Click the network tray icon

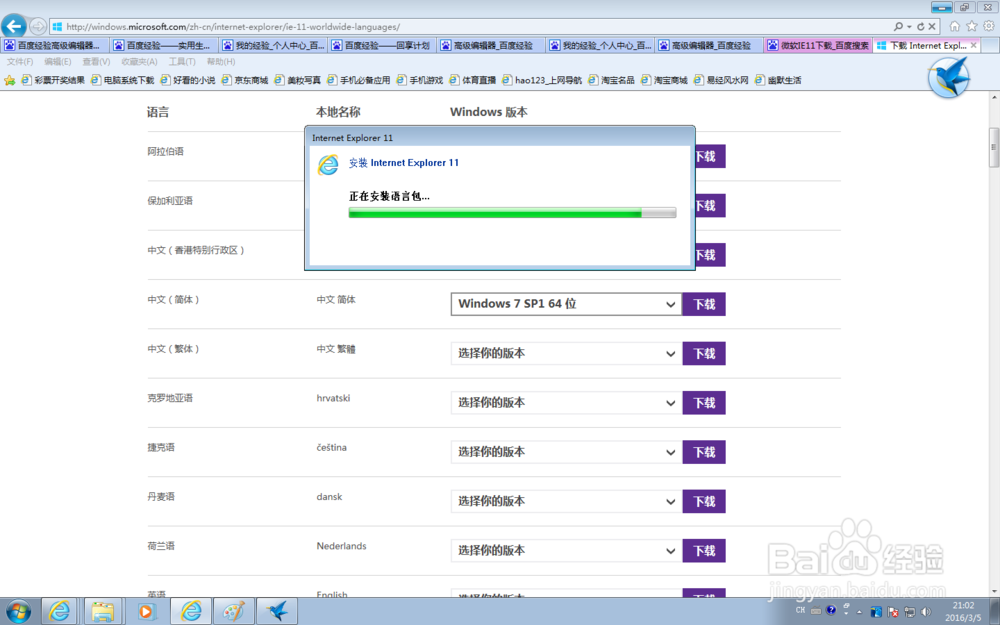coord(909,612)
